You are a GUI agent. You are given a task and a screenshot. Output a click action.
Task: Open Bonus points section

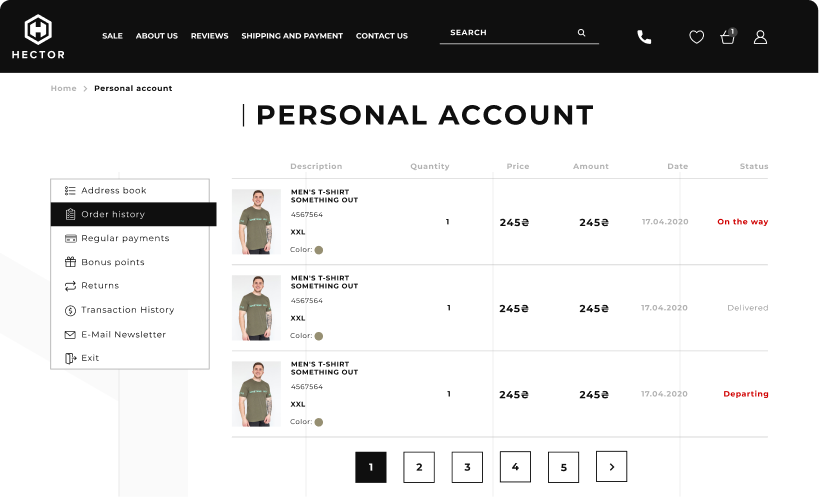pos(130,262)
